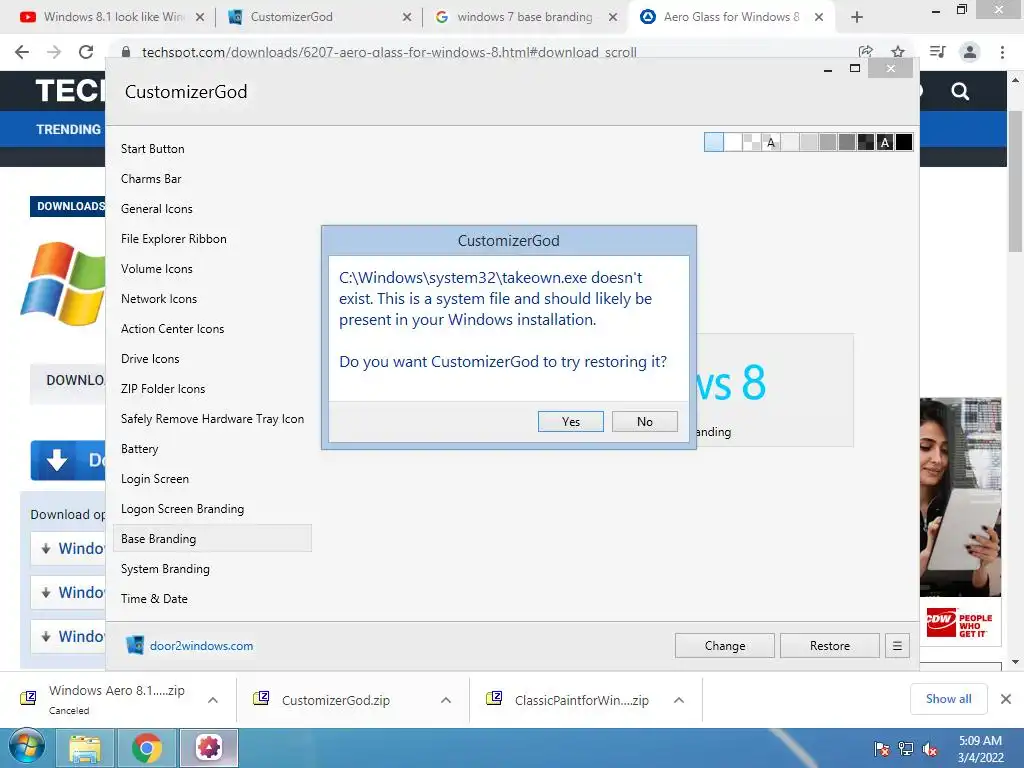This screenshot has height=768, width=1024.
Task: Click Yes in the CustomizerGod dialog
Action: (570, 421)
